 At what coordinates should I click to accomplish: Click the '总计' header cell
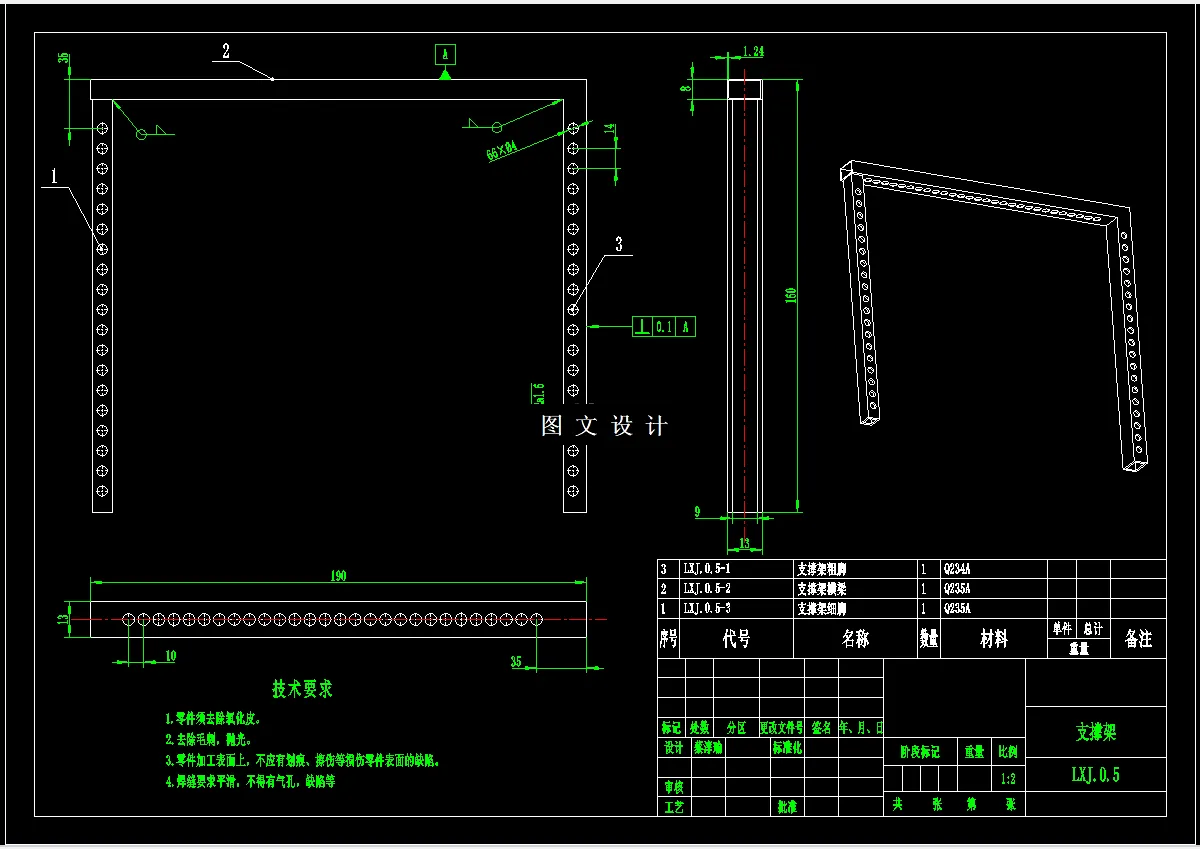coord(1092,629)
